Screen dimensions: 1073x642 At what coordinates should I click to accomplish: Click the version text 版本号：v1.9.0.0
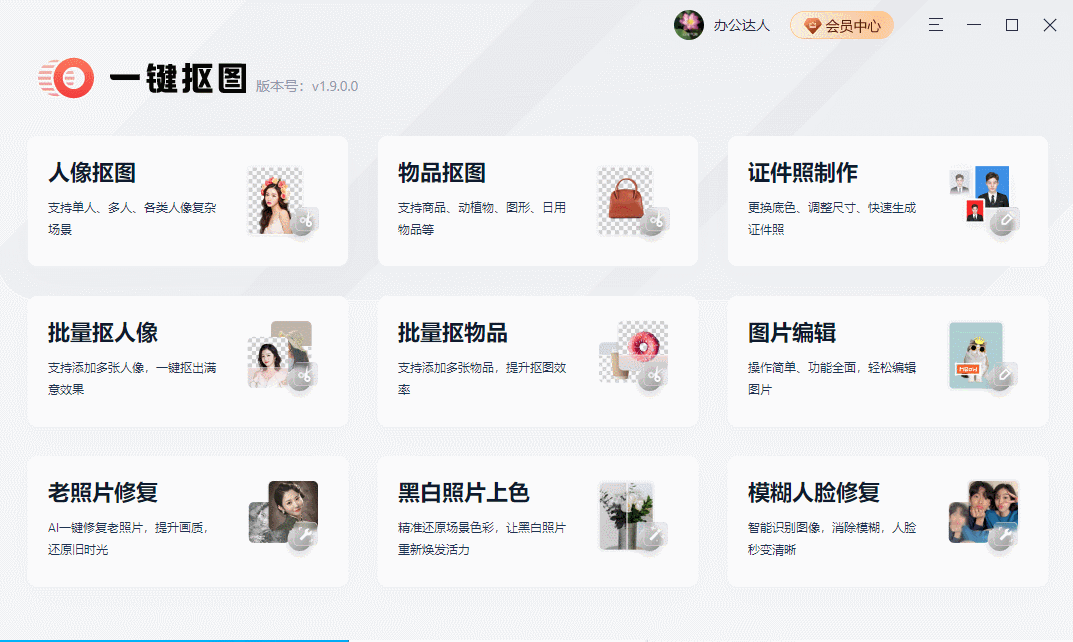point(307,86)
